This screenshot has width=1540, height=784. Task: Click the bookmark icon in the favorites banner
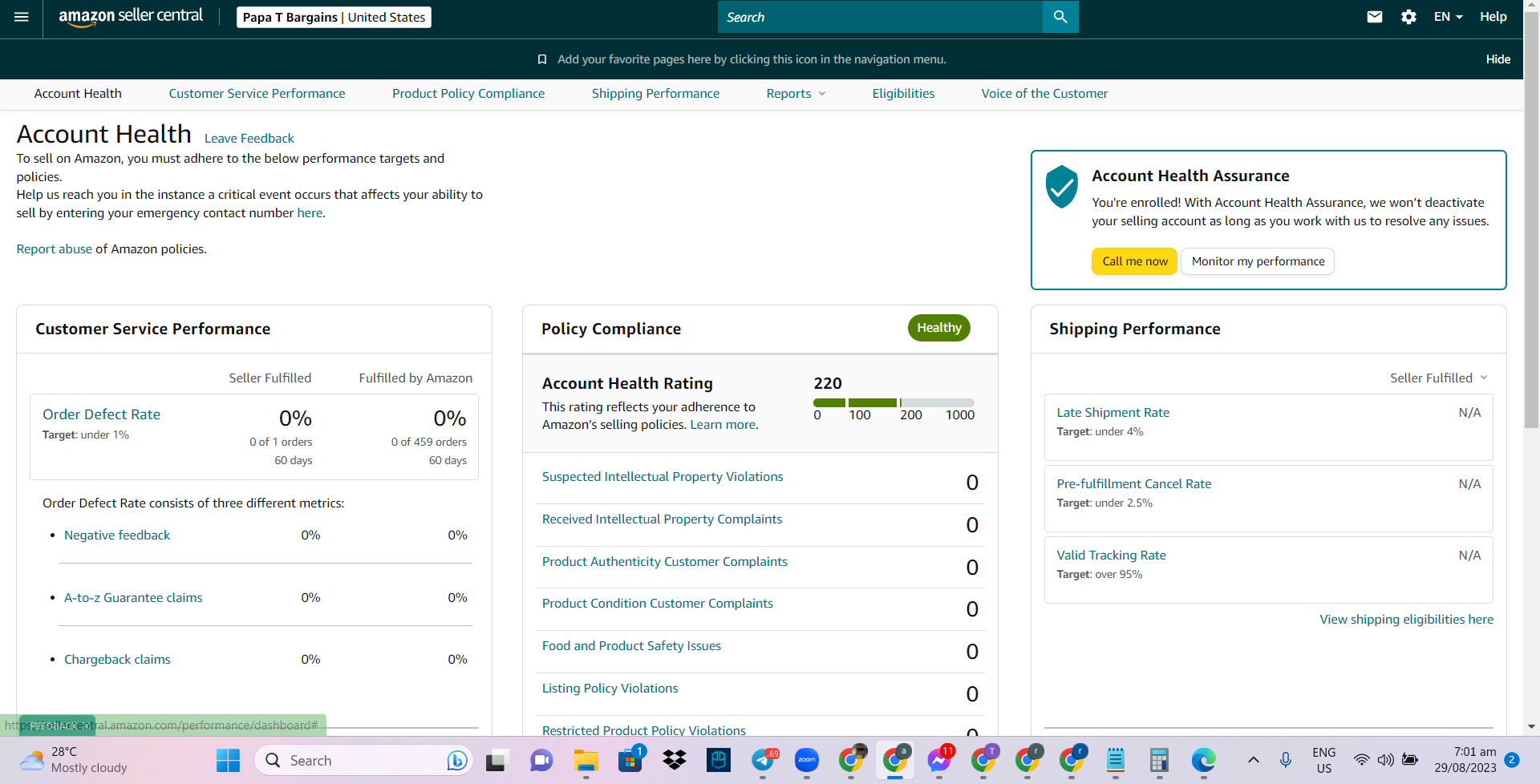542,59
